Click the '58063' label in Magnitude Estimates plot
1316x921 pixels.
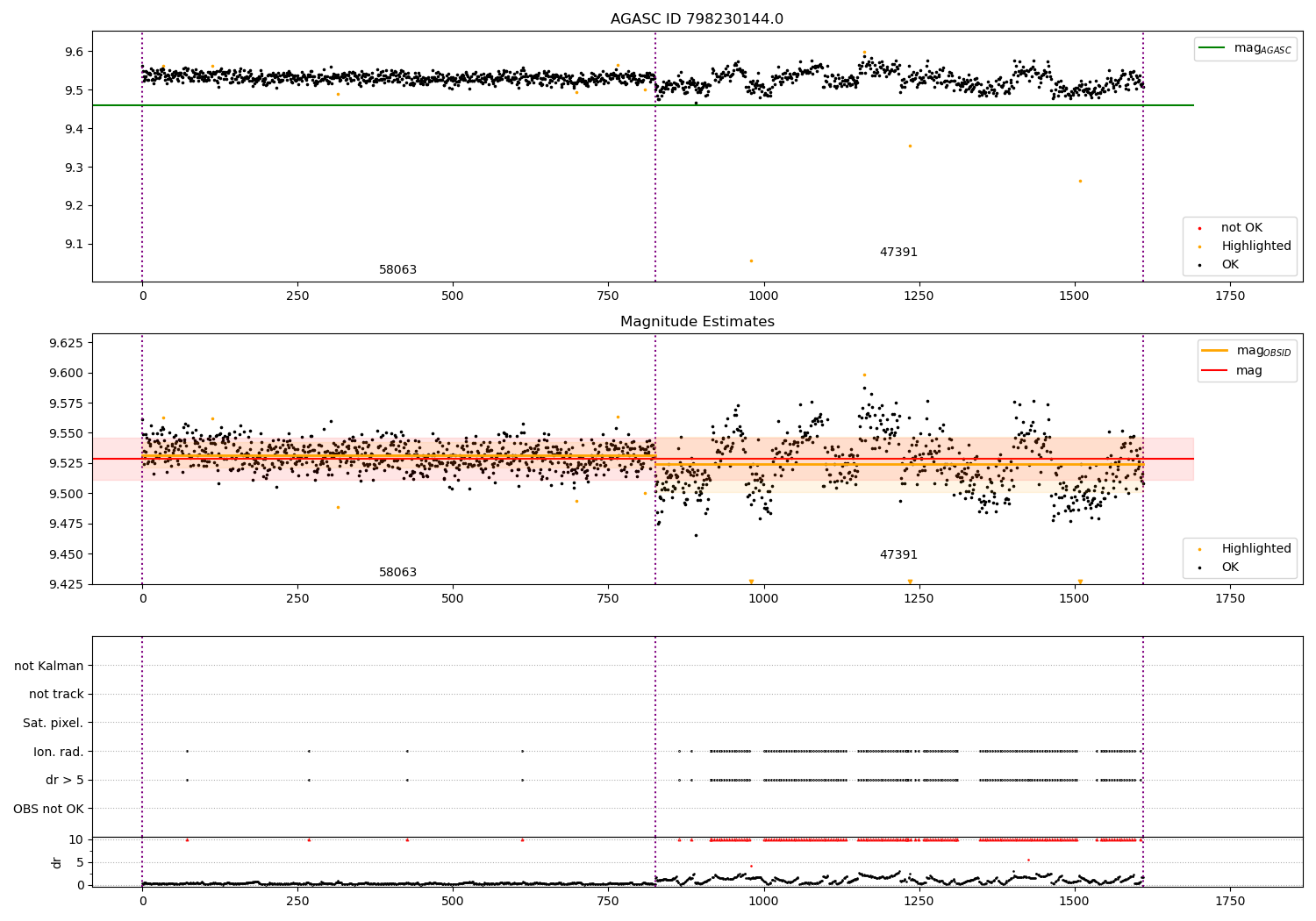click(x=397, y=573)
